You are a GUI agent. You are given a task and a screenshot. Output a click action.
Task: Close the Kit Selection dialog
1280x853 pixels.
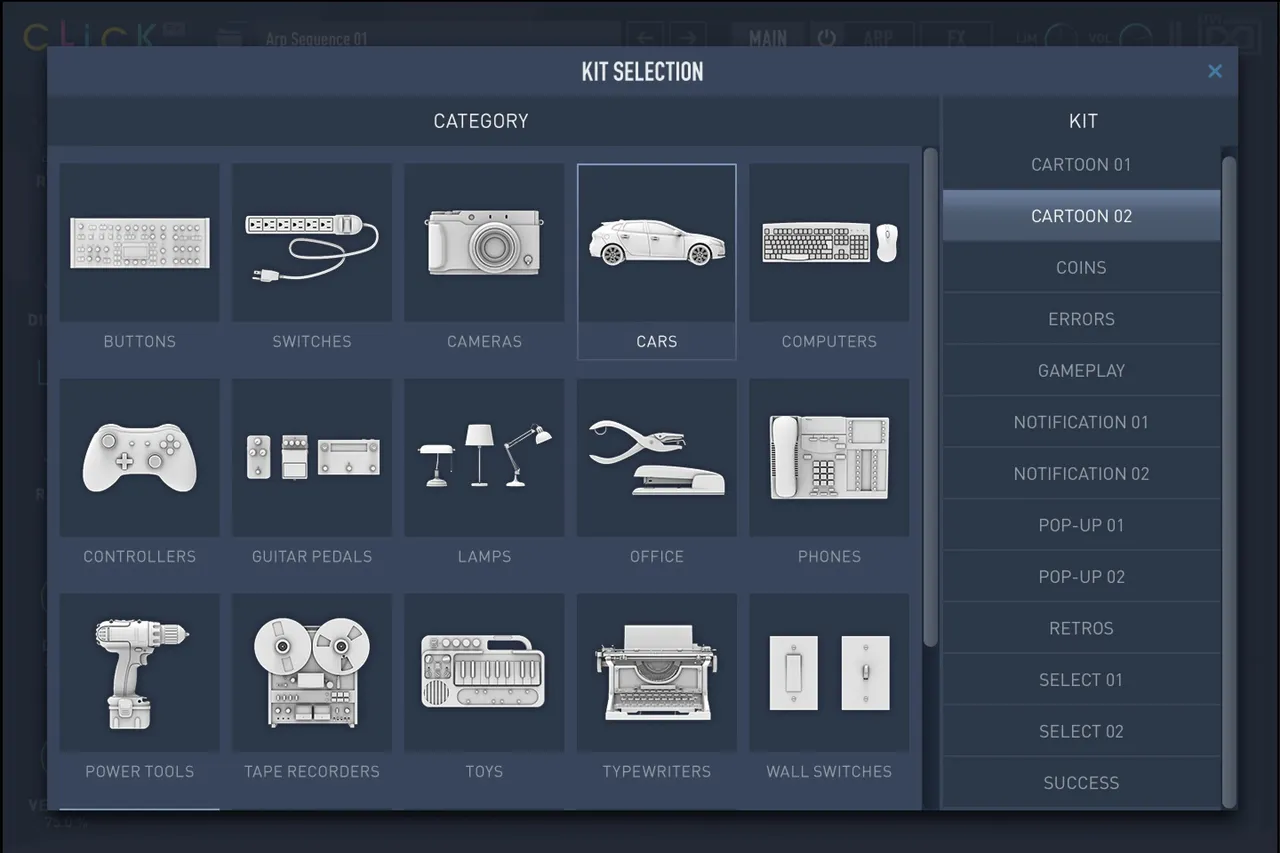tap(1215, 71)
